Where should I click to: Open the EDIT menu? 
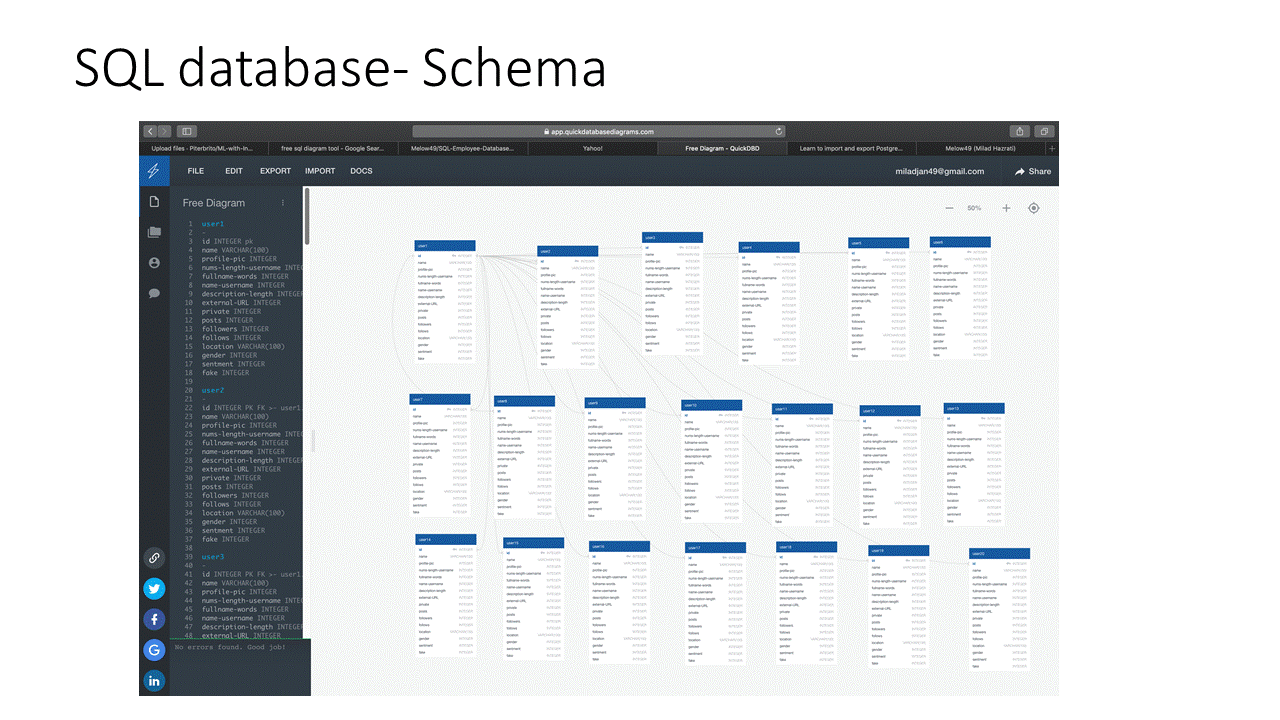234,171
